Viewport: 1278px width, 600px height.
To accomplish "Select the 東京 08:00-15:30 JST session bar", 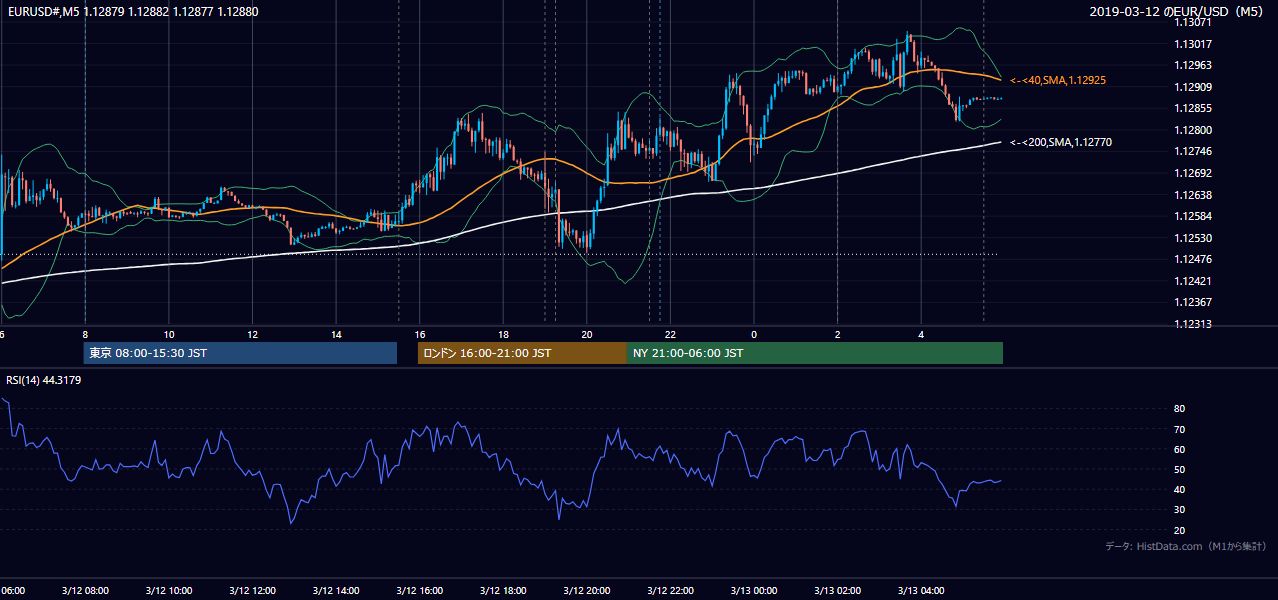I will pyautogui.click(x=240, y=353).
